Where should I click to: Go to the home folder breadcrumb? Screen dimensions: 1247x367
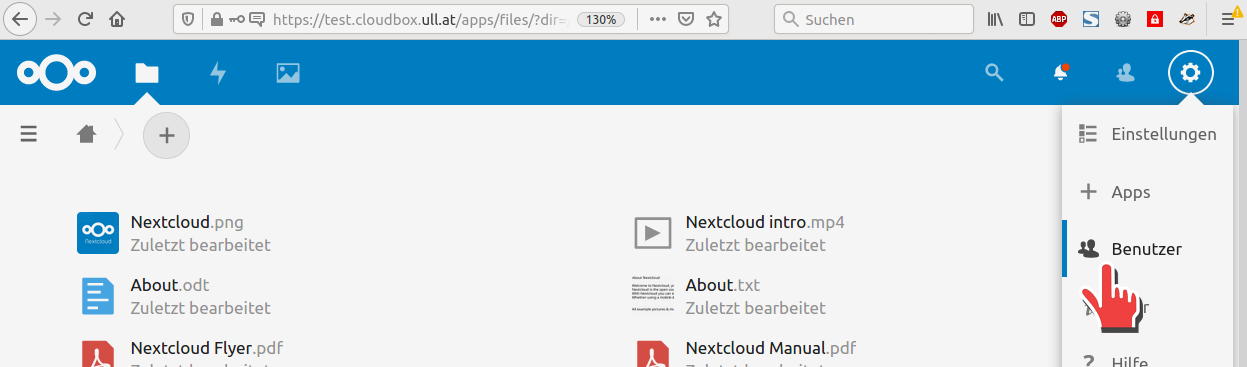click(x=87, y=133)
